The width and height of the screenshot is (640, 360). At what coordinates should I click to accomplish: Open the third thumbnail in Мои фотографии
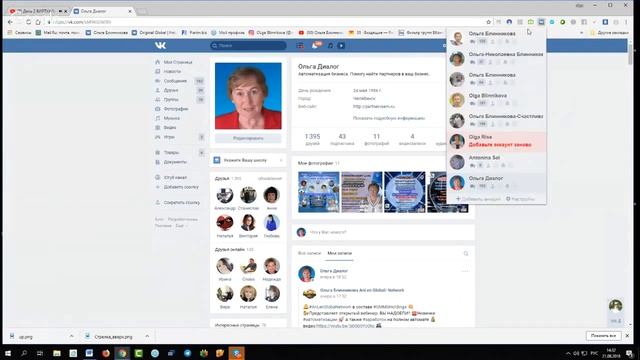point(404,192)
